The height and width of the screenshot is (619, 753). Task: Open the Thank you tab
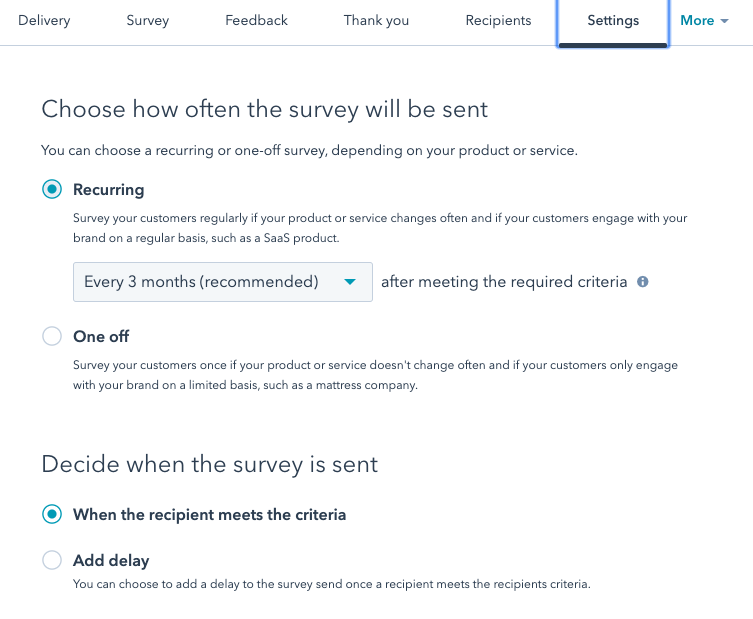[376, 21]
